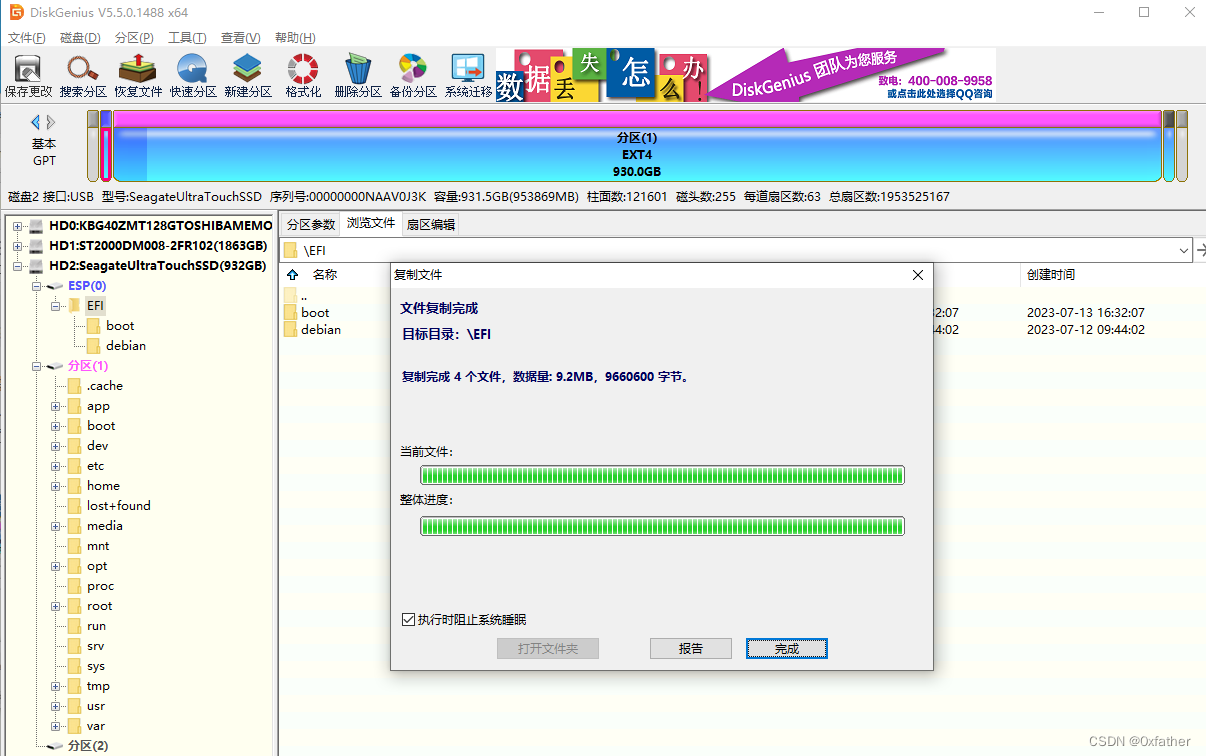
Task: Expand the home folder node
Action: point(57,486)
